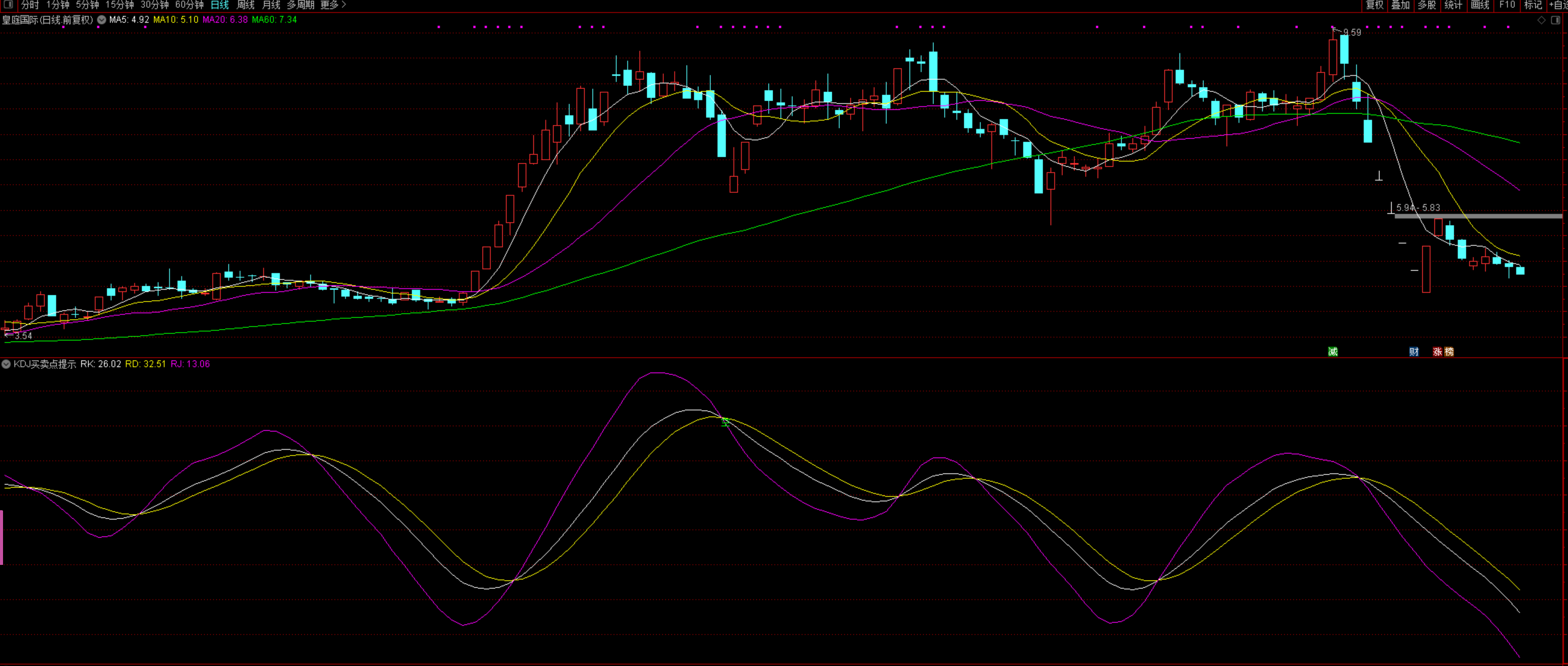Switch to 周线 period tab

(245, 5)
